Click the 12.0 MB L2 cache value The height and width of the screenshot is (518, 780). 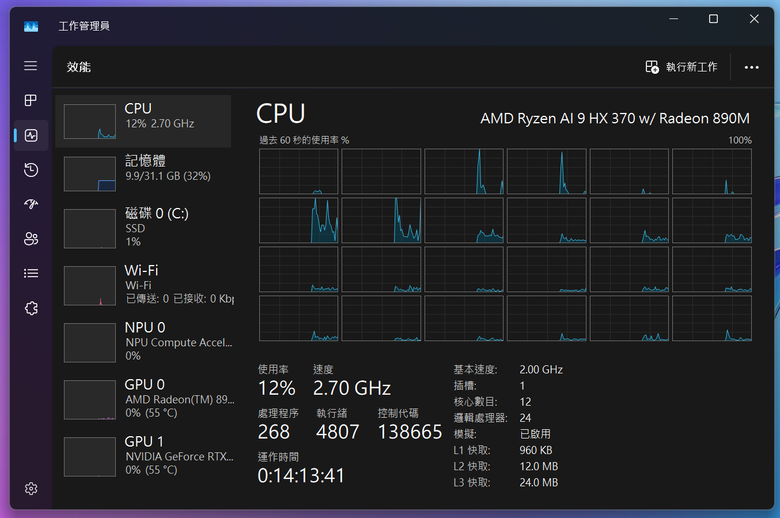(539, 466)
